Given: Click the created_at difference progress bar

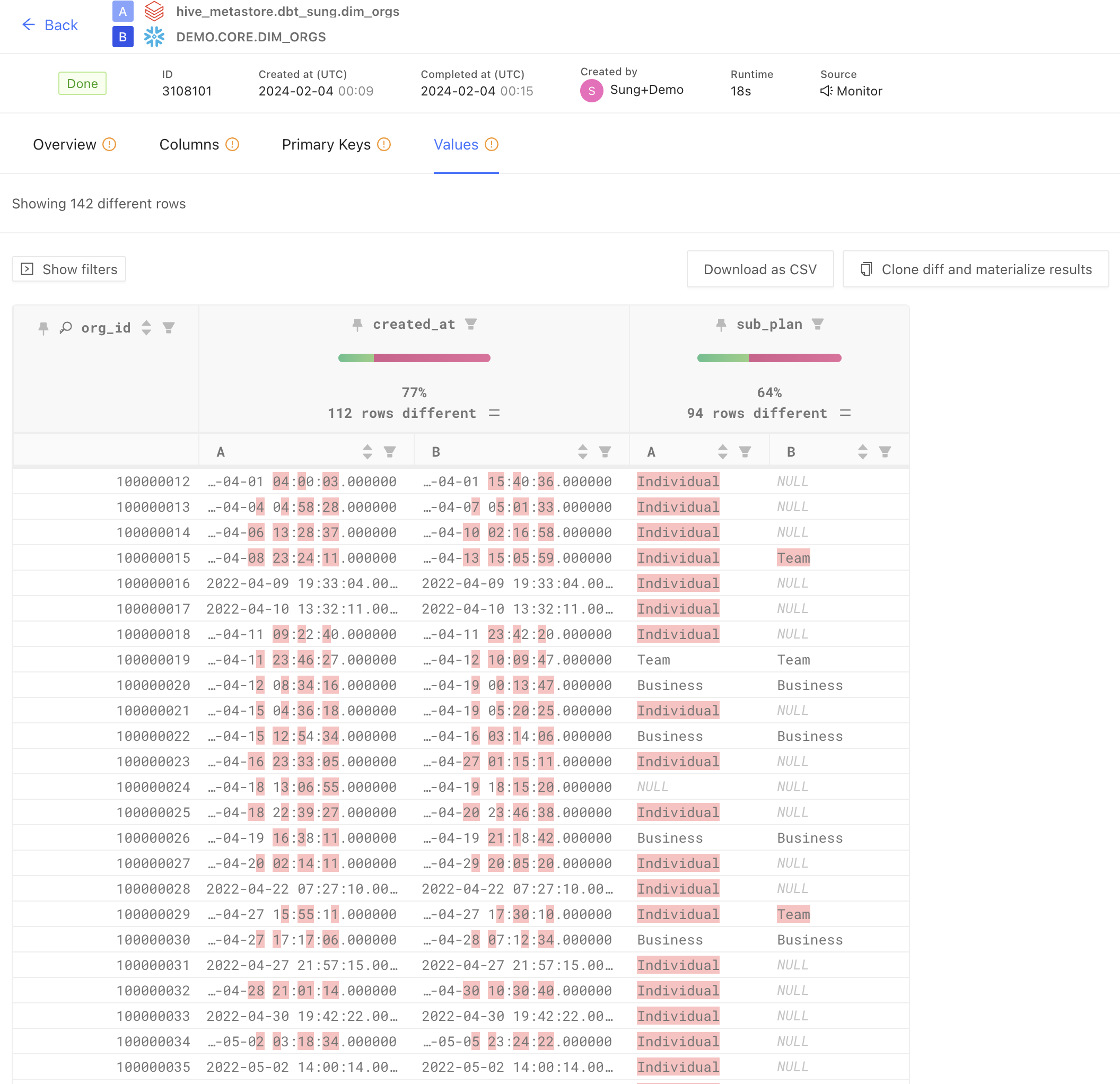Looking at the screenshot, I should point(414,359).
